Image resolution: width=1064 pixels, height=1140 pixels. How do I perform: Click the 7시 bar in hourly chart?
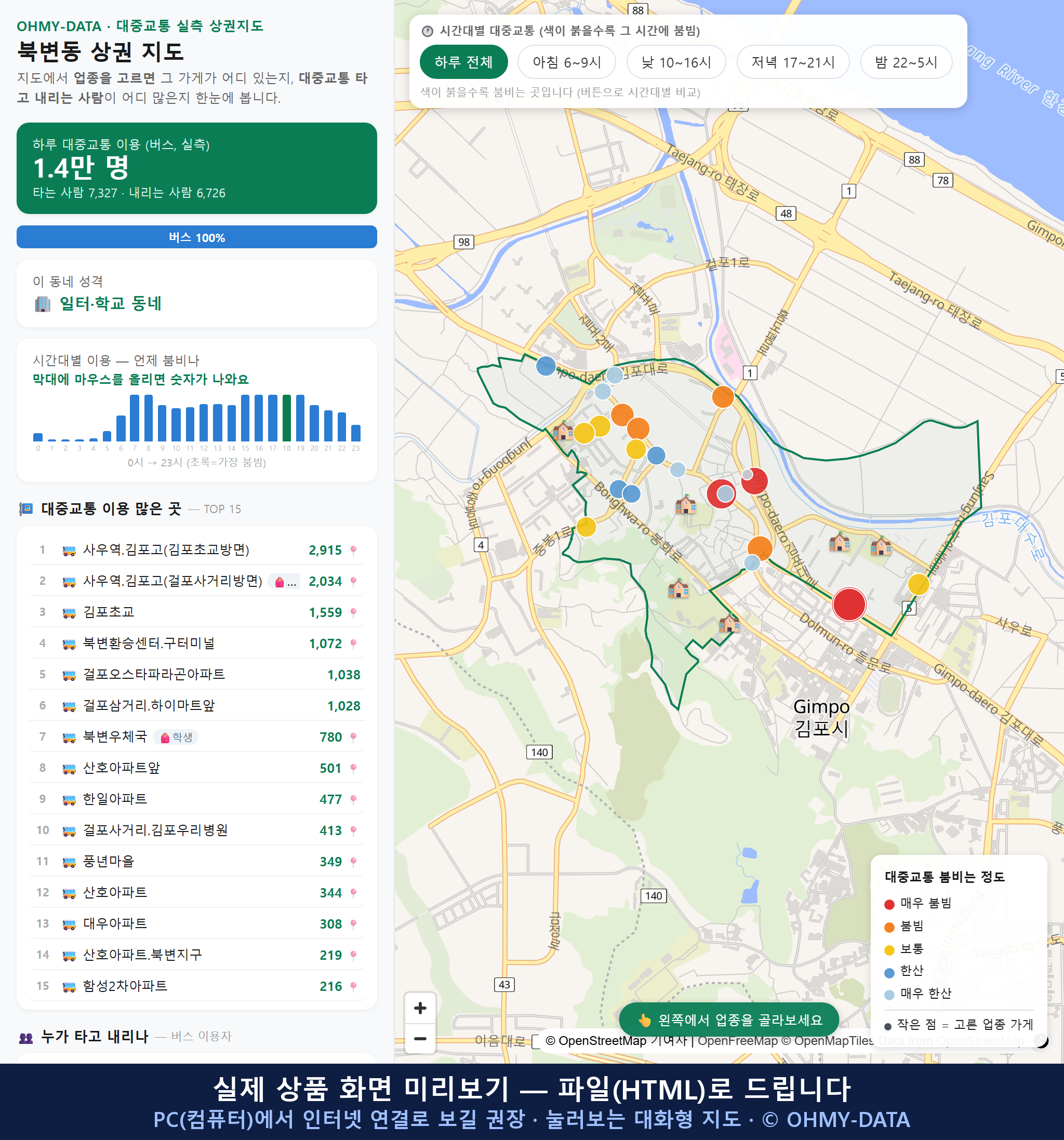[x=135, y=418]
